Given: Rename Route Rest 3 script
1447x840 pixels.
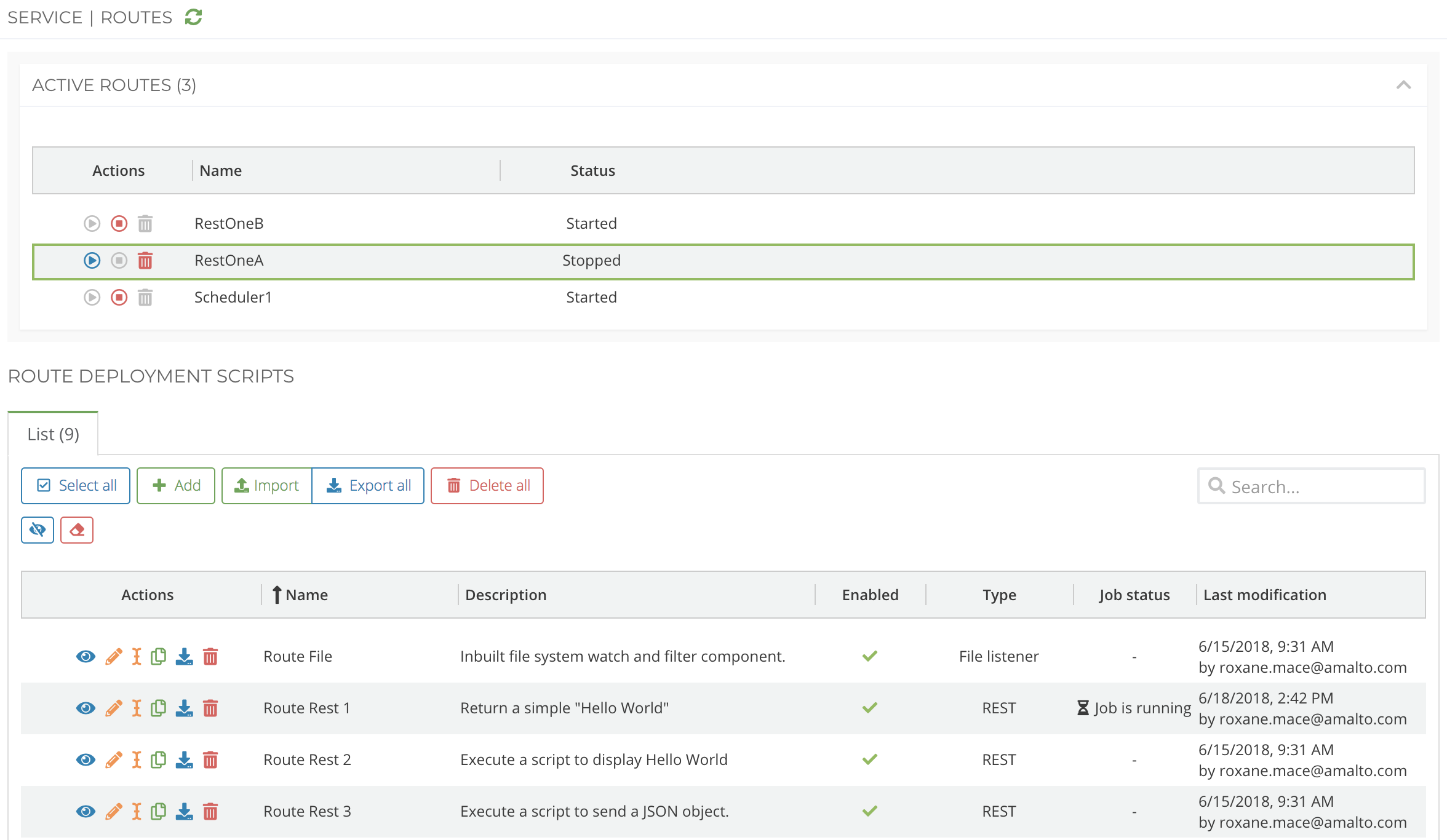Looking at the screenshot, I should click(x=137, y=812).
